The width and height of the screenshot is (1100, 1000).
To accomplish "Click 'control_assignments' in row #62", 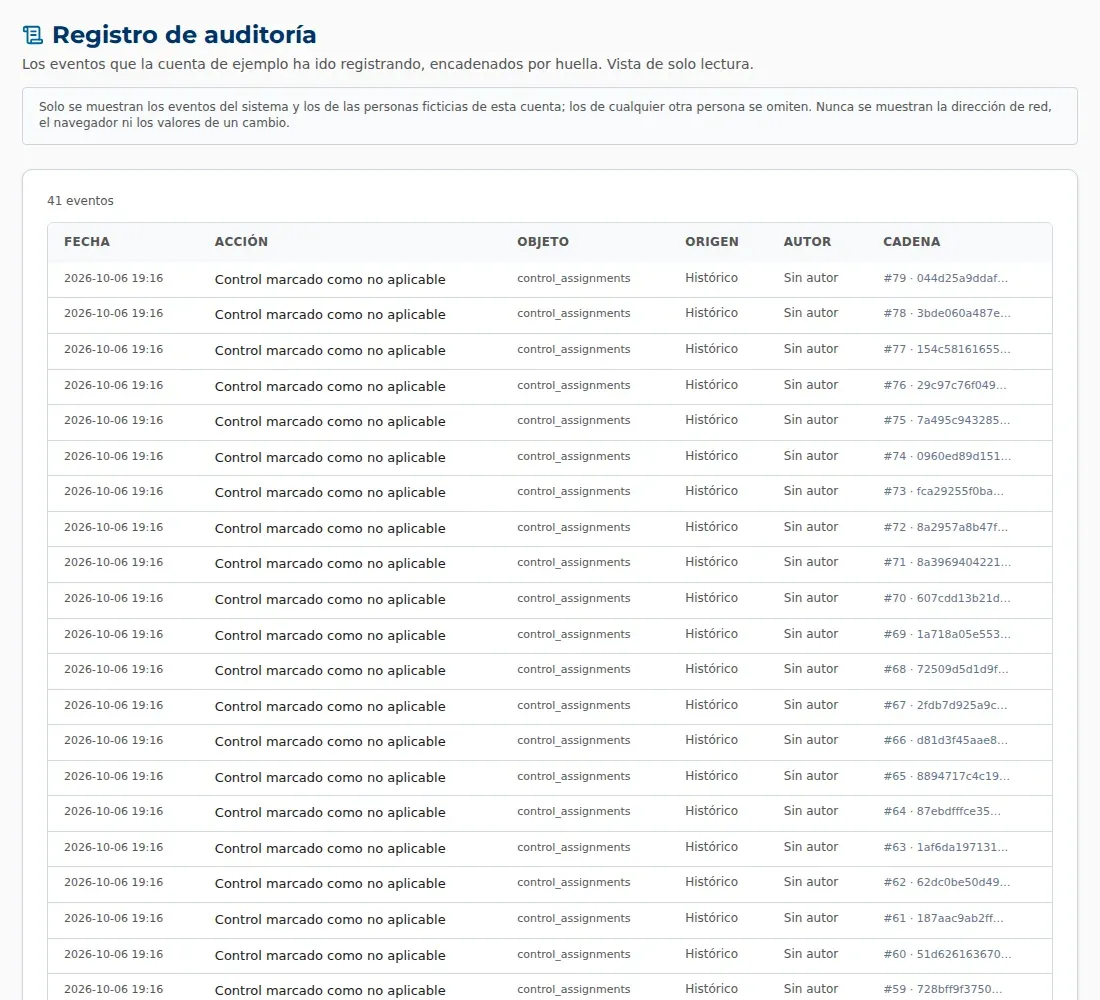I will (574, 883).
